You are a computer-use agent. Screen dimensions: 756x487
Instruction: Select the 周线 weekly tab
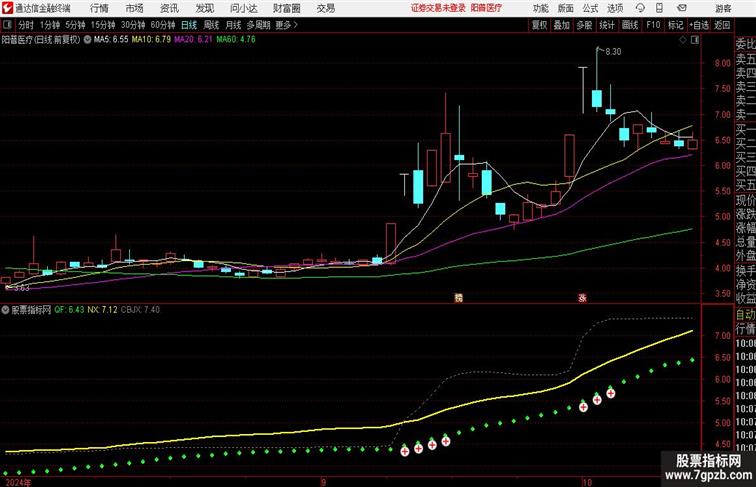click(x=211, y=25)
